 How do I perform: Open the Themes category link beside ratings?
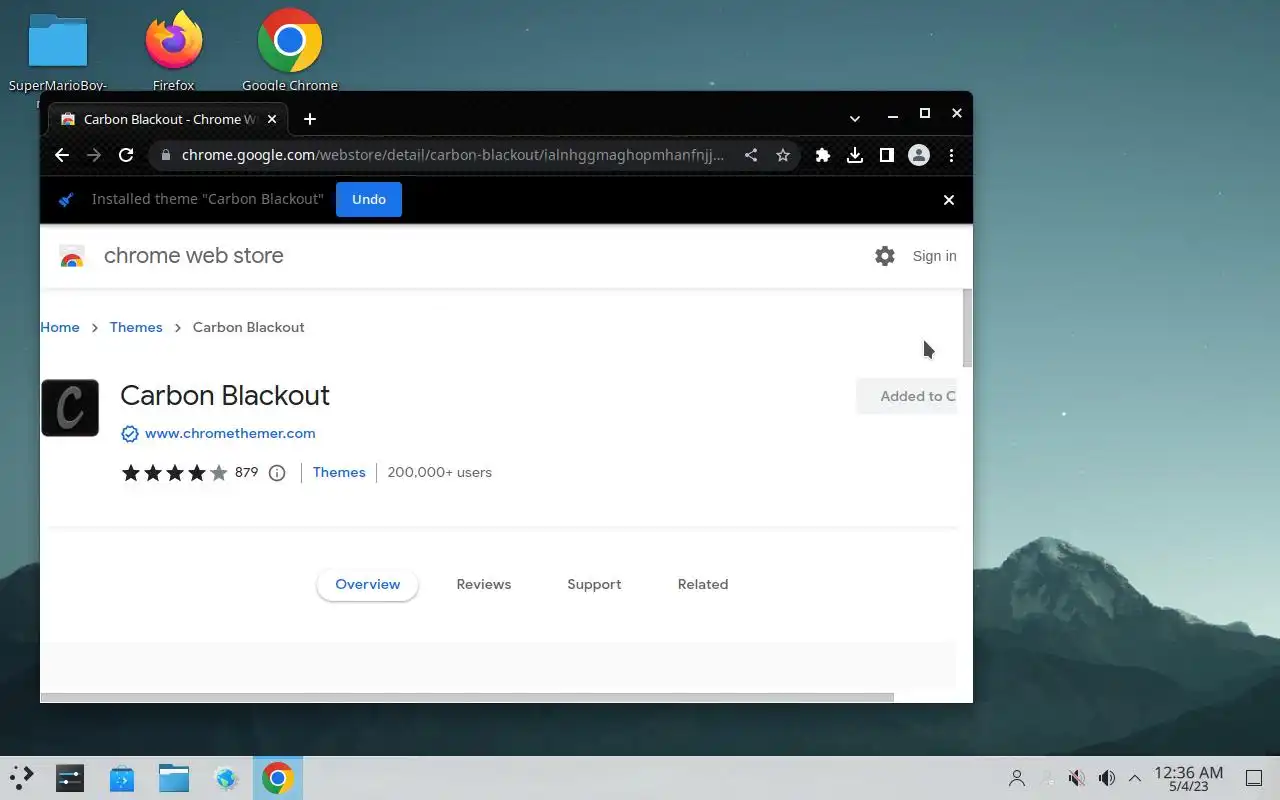coord(339,472)
